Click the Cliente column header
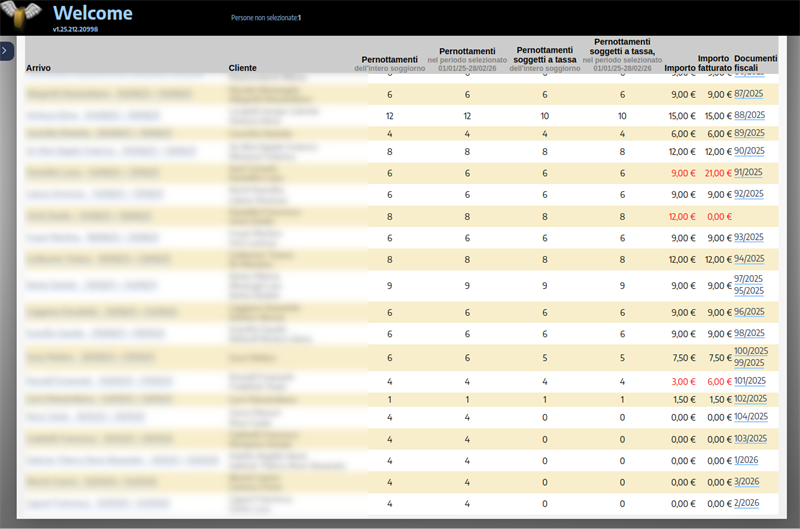Image resolution: width=800 pixels, height=529 pixels. click(242, 68)
